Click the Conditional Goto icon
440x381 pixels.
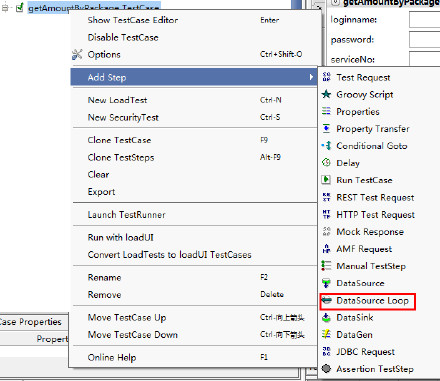pos(326,146)
